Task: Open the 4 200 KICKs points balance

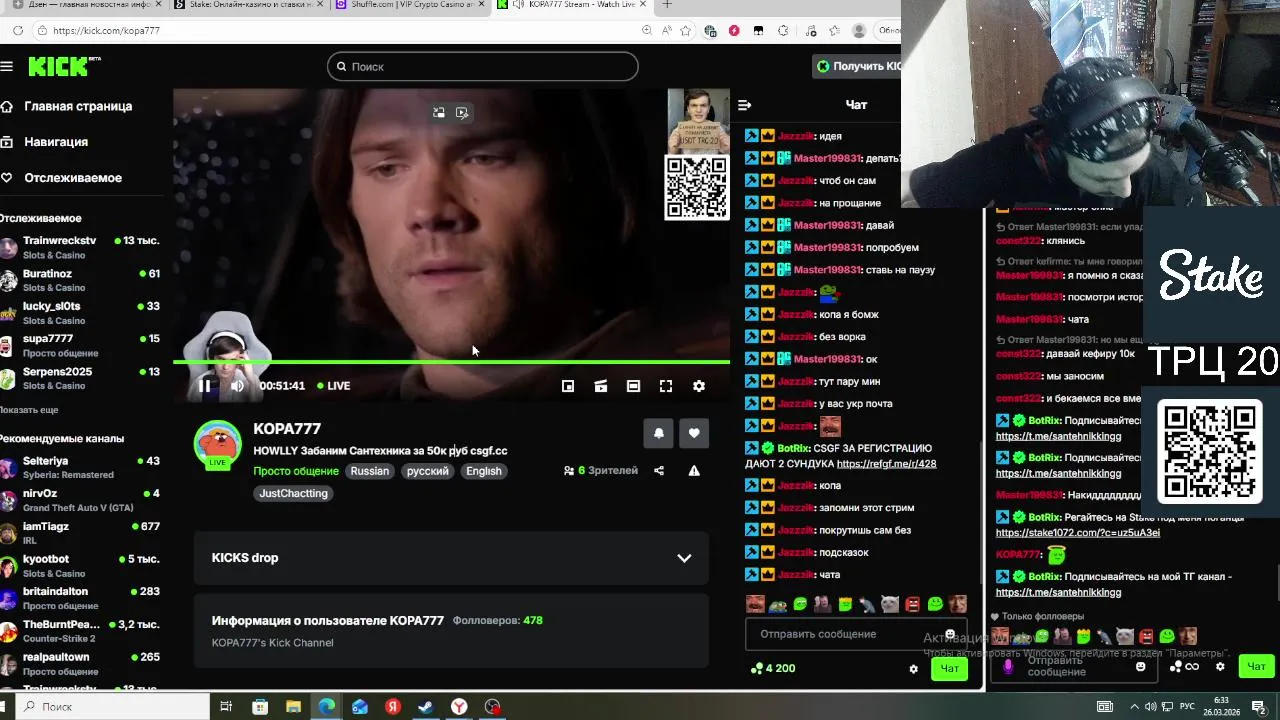Action: pos(773,669)
